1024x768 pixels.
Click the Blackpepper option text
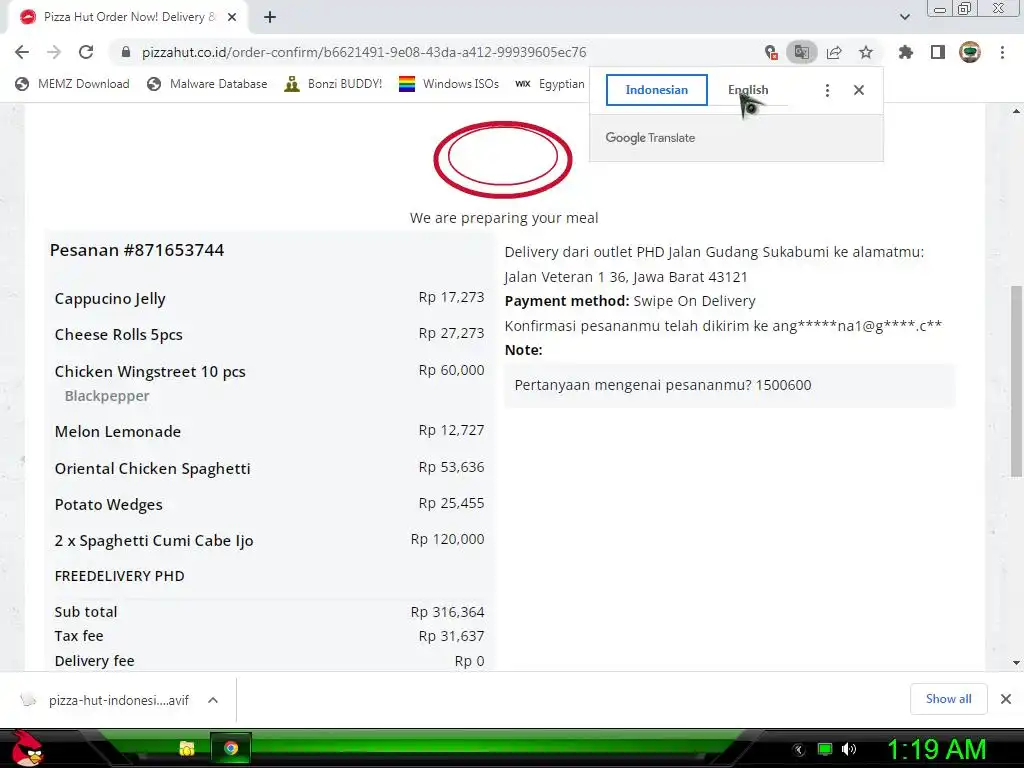(107, 396)
